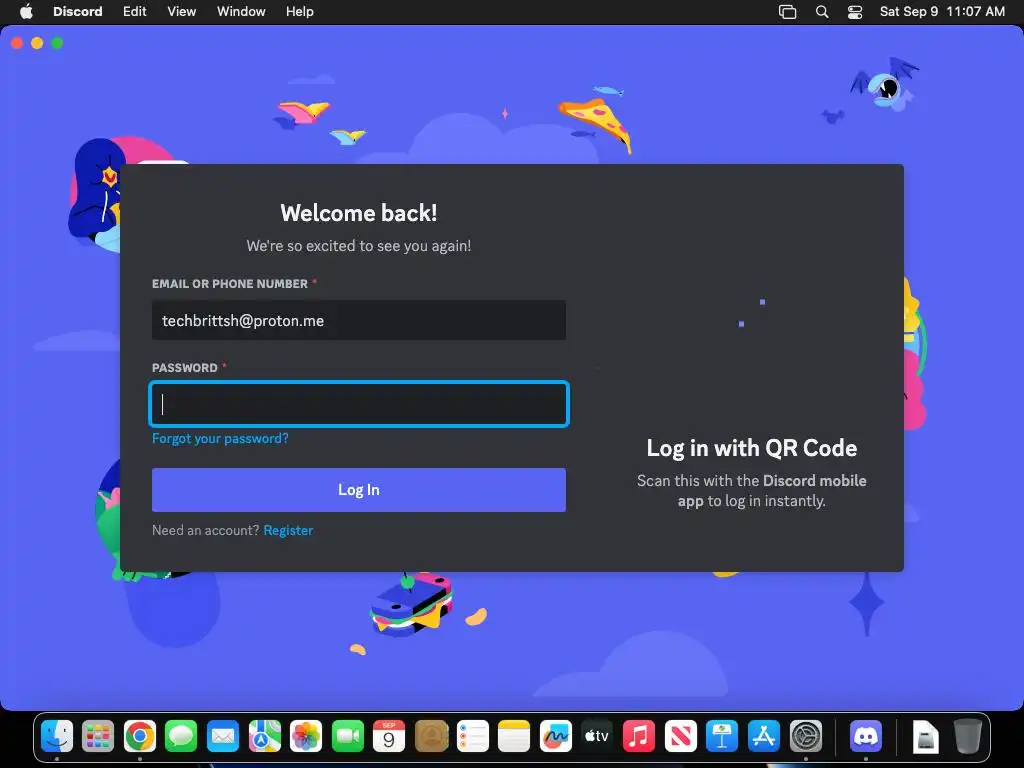Open Mail app in the dock
The height and width of the screenshot is (768, 1024).
click(223, 736)
